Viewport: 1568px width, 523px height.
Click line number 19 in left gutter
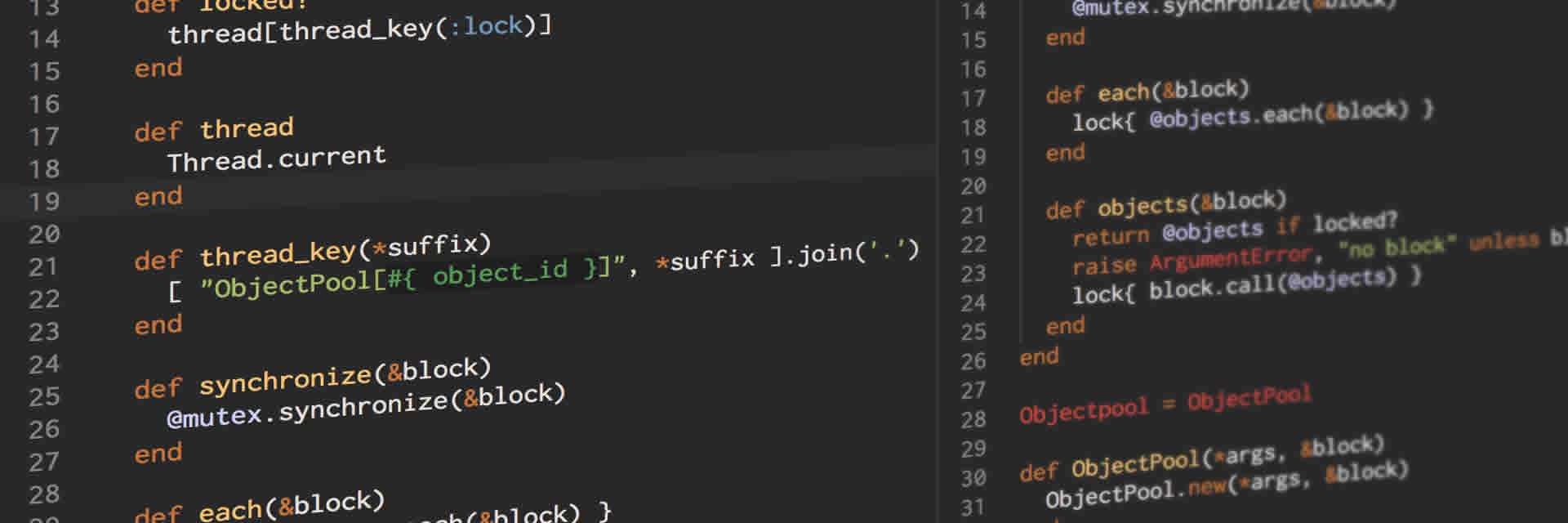coord(45,202)
